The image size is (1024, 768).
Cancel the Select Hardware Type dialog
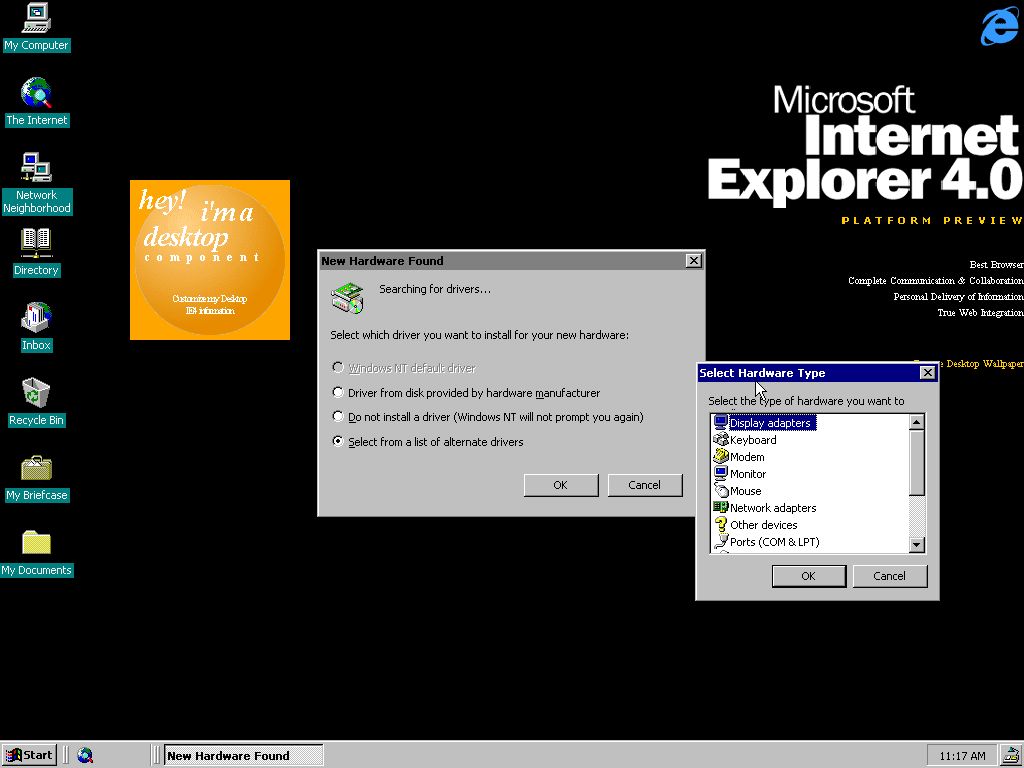(x=889, y=576)
